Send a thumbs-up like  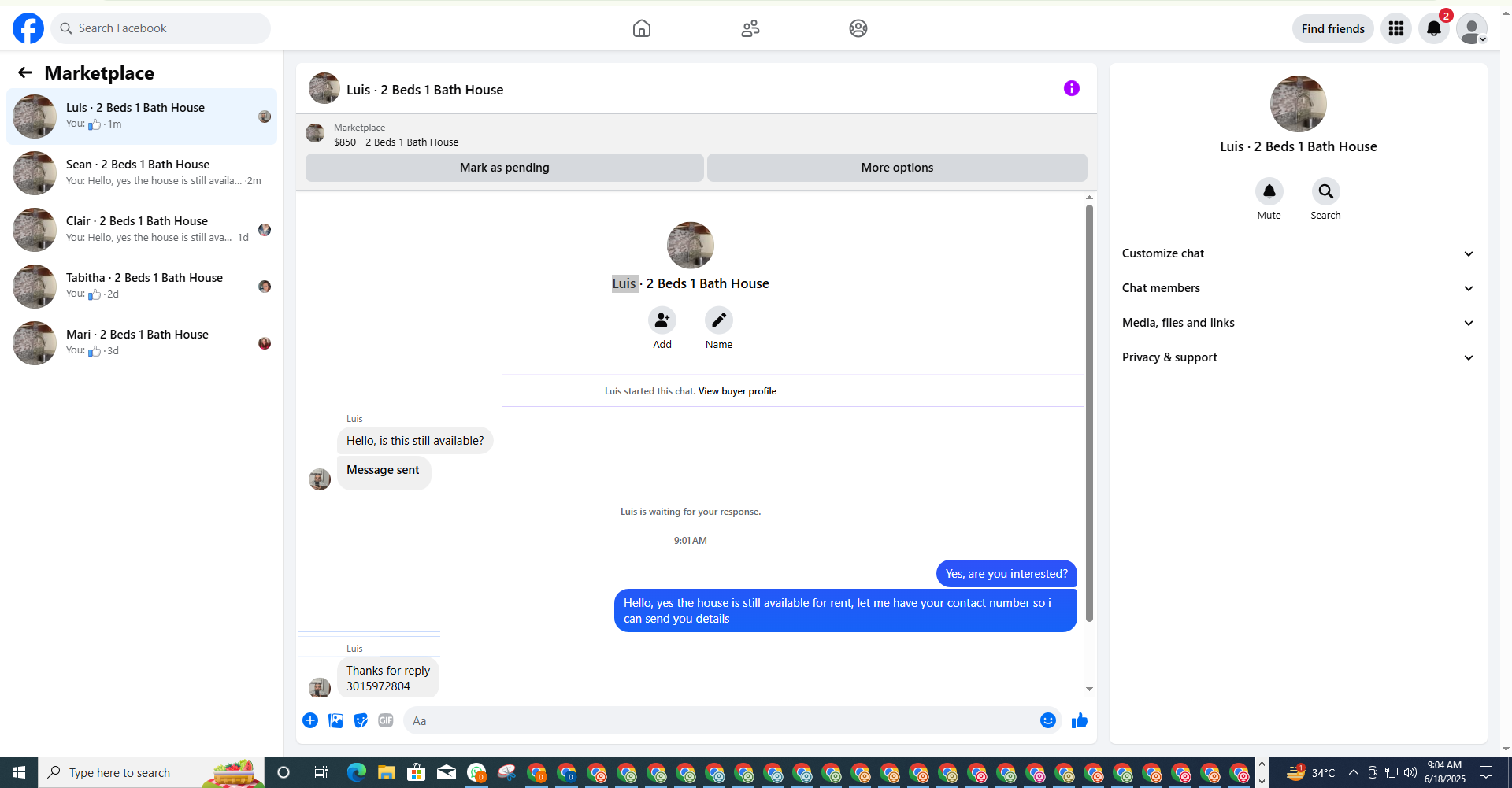pyautogui.click(x=1080, y=720)
